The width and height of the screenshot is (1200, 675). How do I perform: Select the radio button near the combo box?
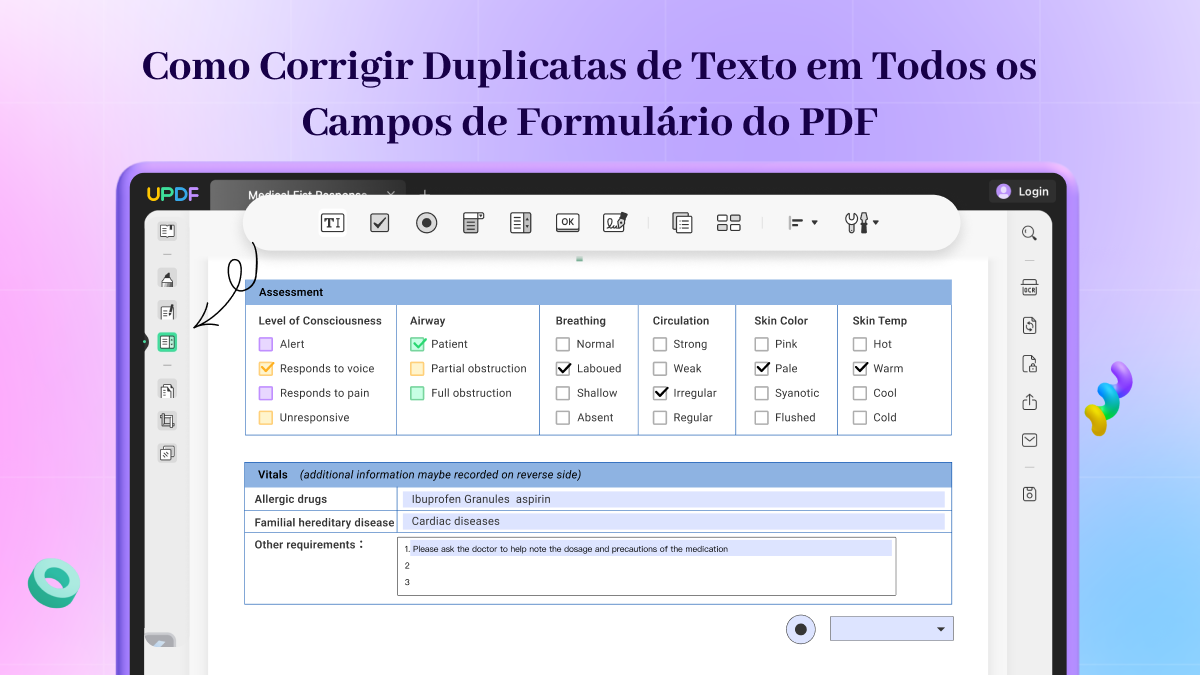[x=800, y=628]
